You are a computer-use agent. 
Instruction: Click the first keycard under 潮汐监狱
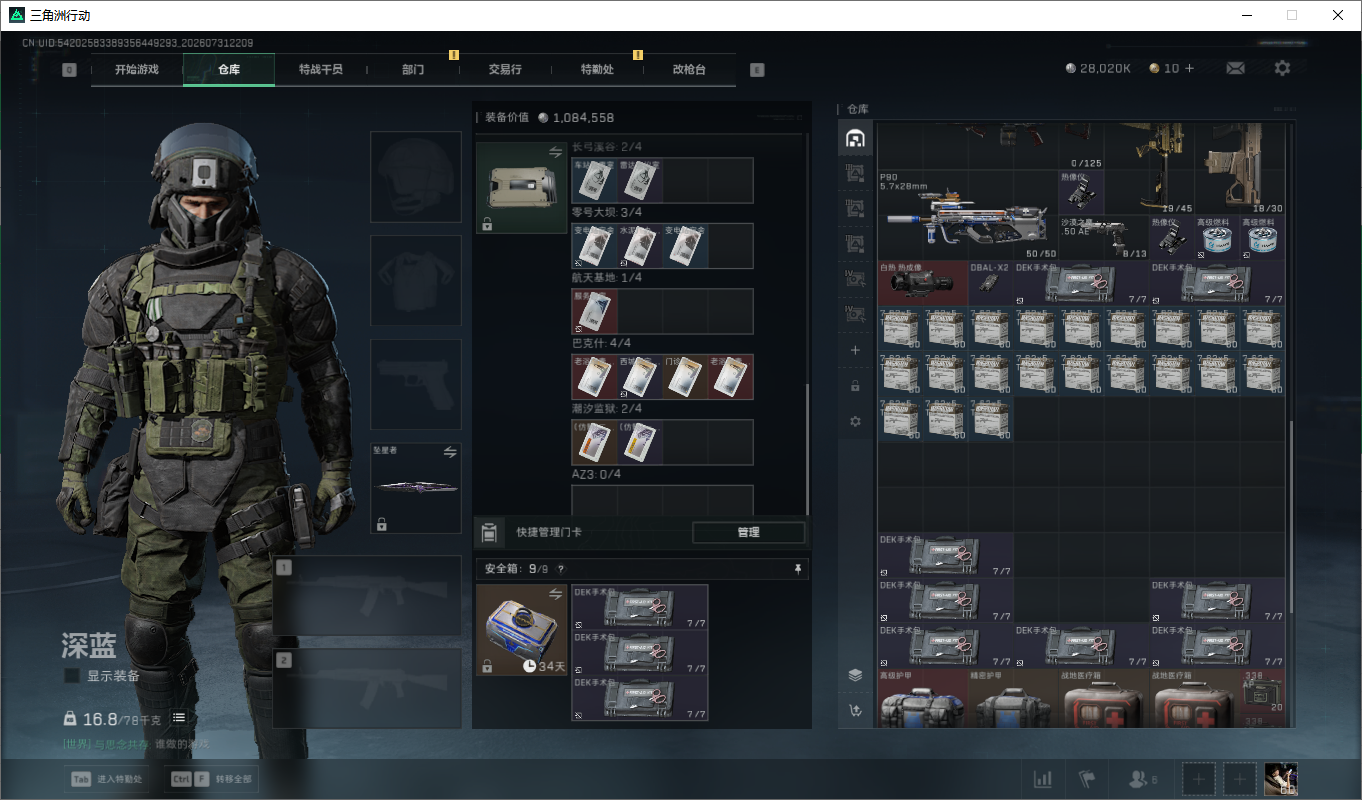[x=594, y=442]
